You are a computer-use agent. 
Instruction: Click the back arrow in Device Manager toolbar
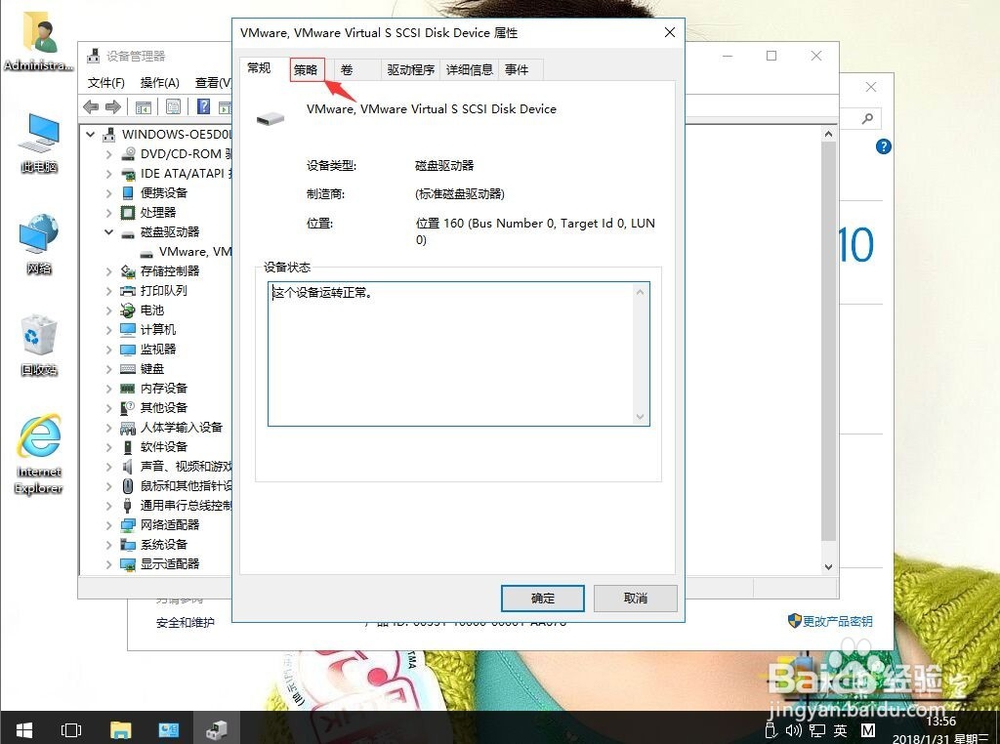(91, 106)
